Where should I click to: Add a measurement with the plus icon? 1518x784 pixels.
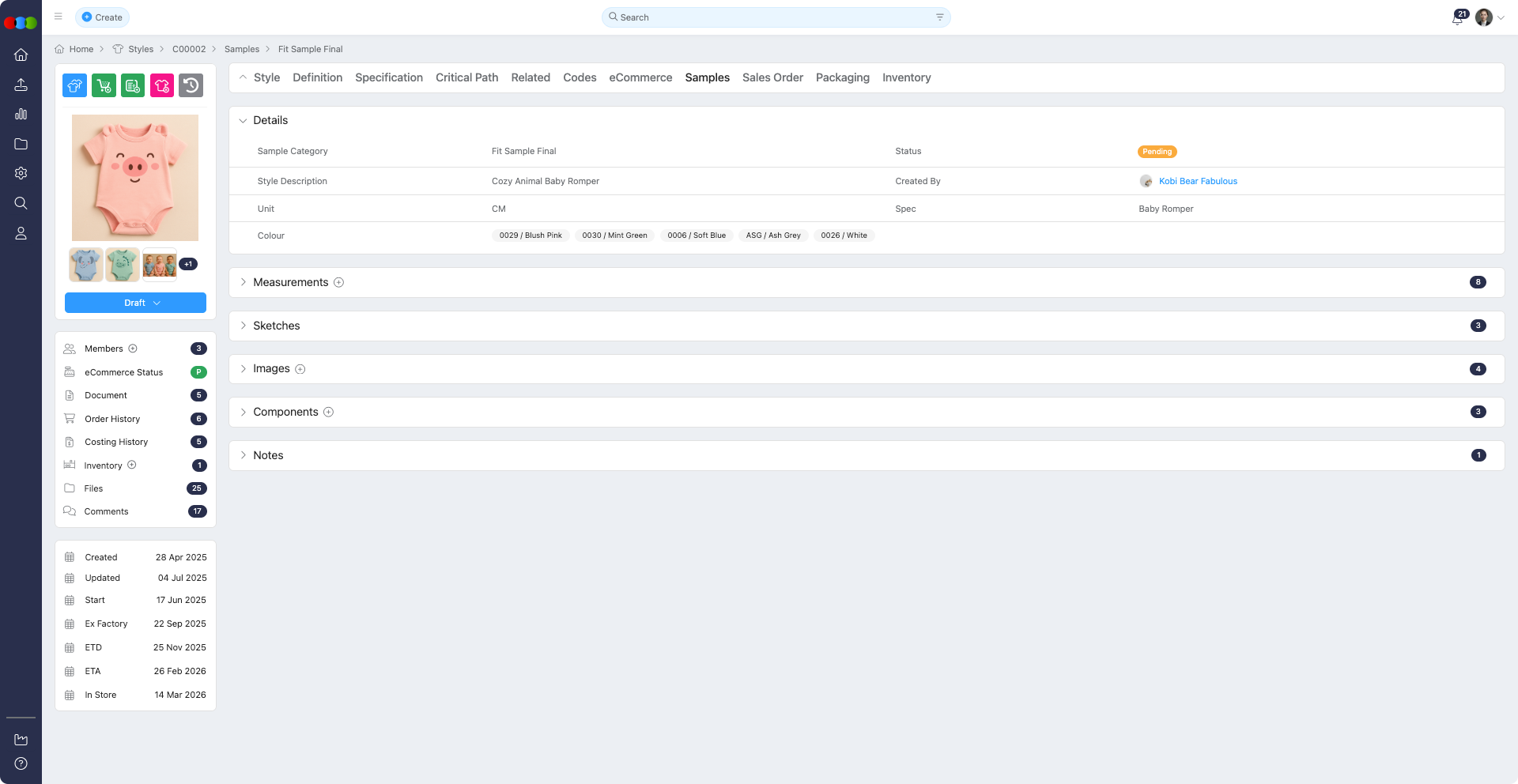coord(338,283)
